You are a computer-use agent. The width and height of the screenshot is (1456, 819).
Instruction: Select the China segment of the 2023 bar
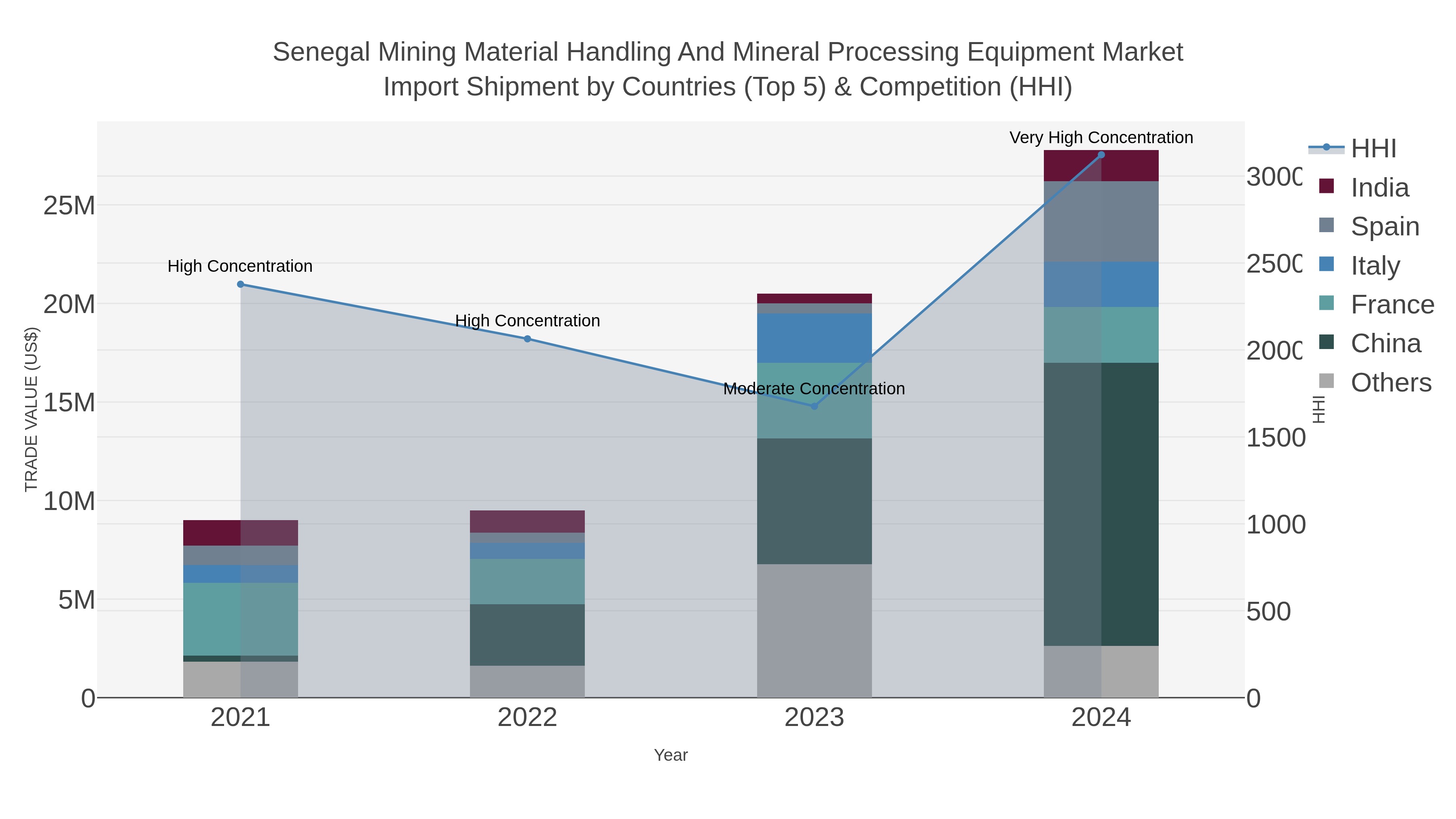click(x=814, y=502)
